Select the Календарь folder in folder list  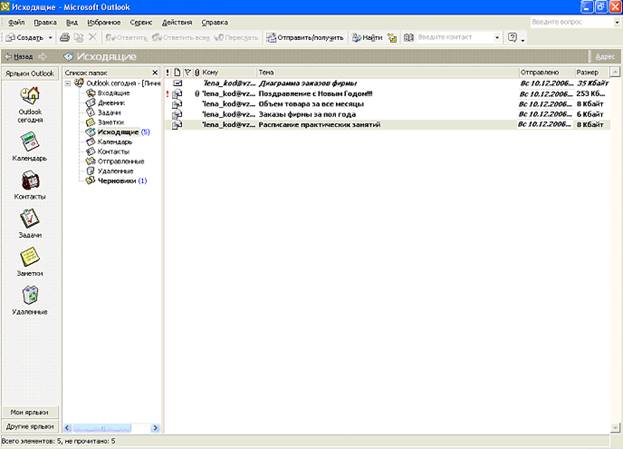point(114,142)
